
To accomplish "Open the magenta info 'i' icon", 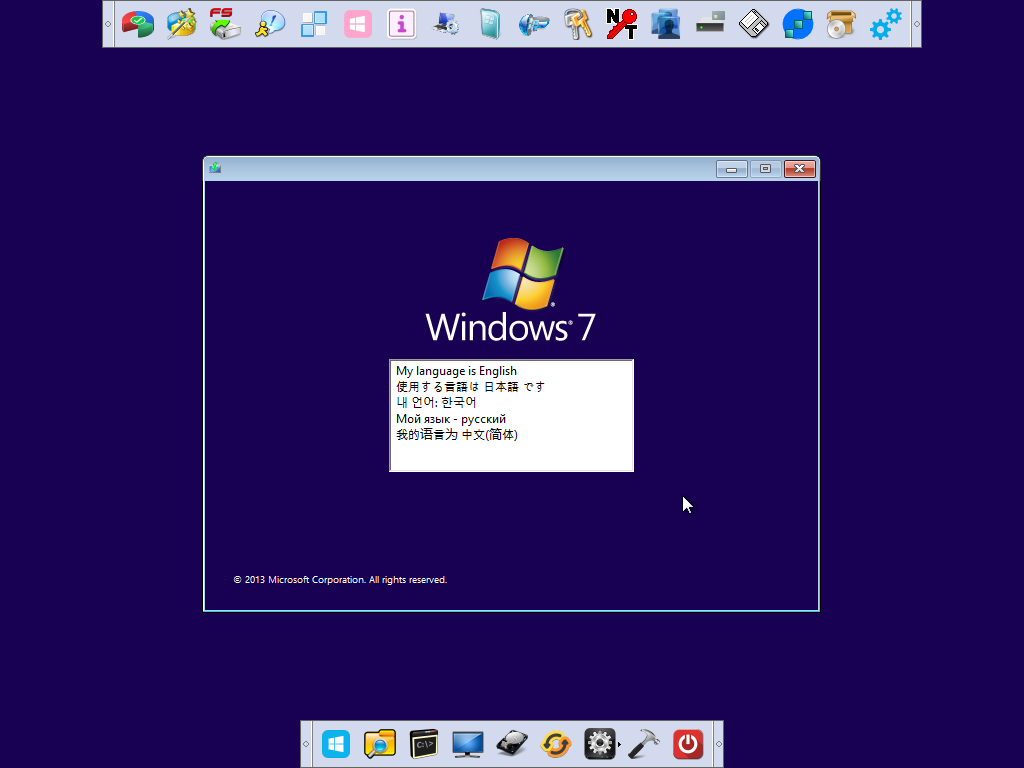I will pyautogui.click(x=402, y=24).
